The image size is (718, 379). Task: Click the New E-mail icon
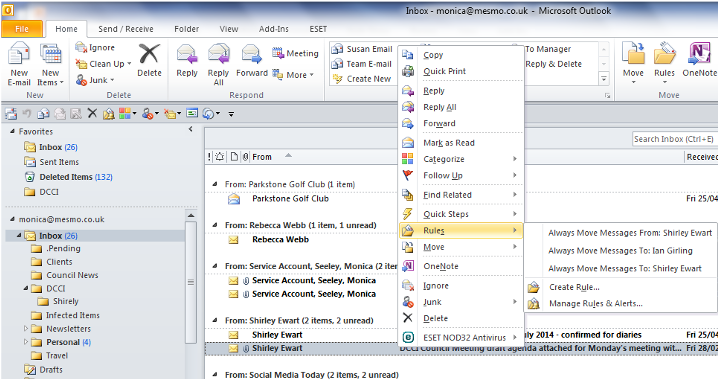coord(19,54)
